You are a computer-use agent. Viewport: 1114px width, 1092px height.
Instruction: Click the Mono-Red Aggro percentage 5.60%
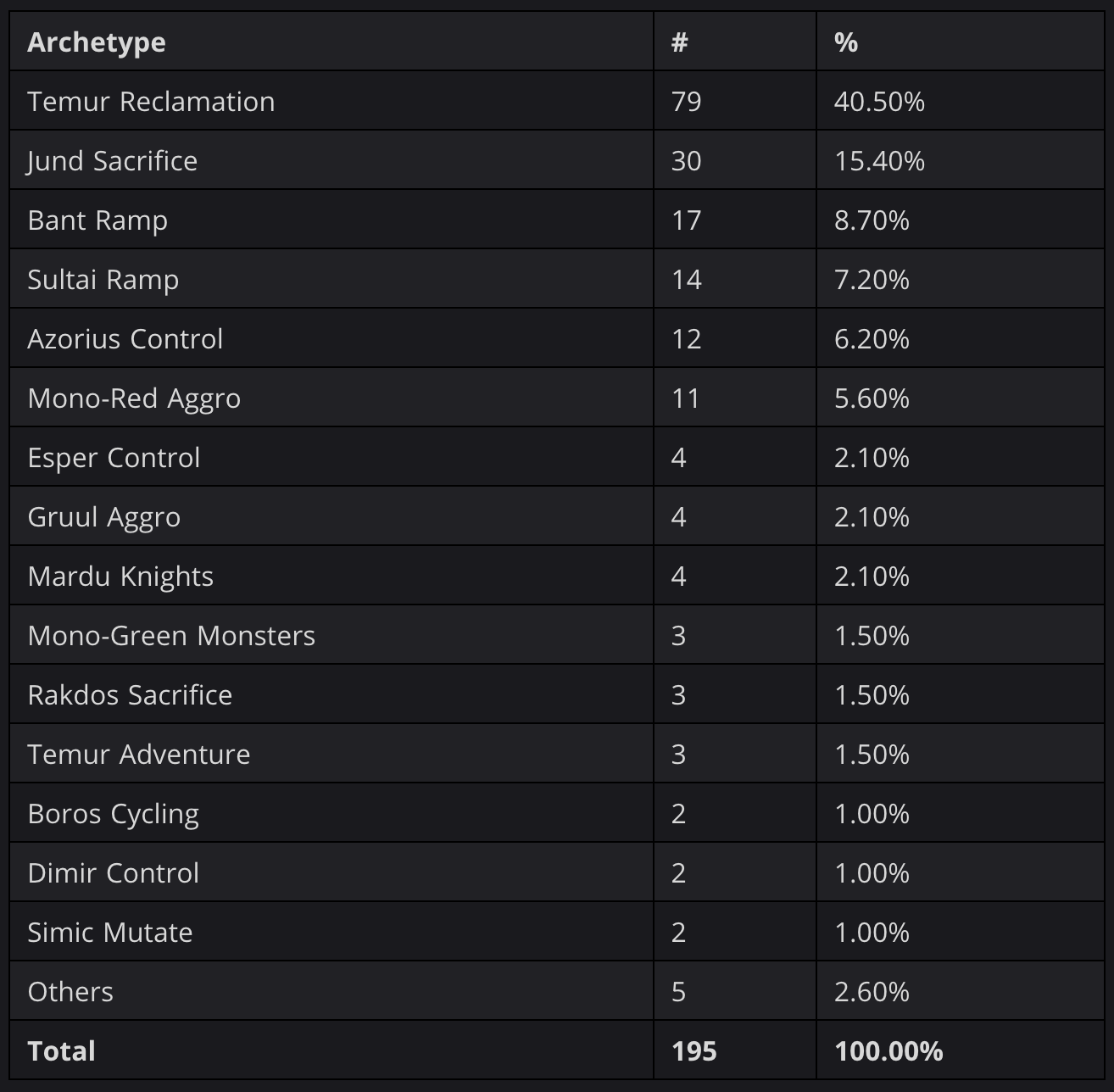[872, 398]
